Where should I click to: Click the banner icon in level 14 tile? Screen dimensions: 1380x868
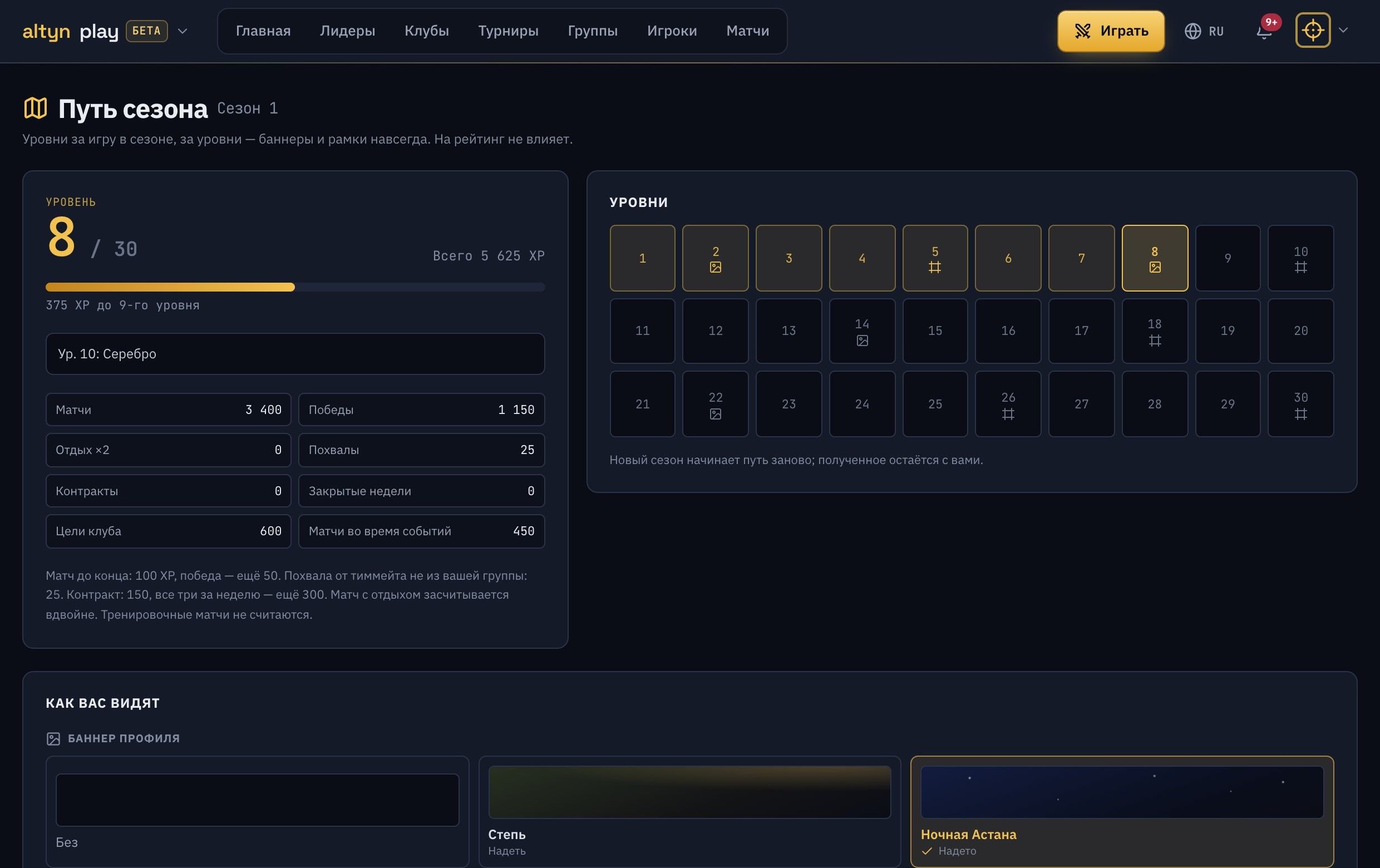coord(862,341)
